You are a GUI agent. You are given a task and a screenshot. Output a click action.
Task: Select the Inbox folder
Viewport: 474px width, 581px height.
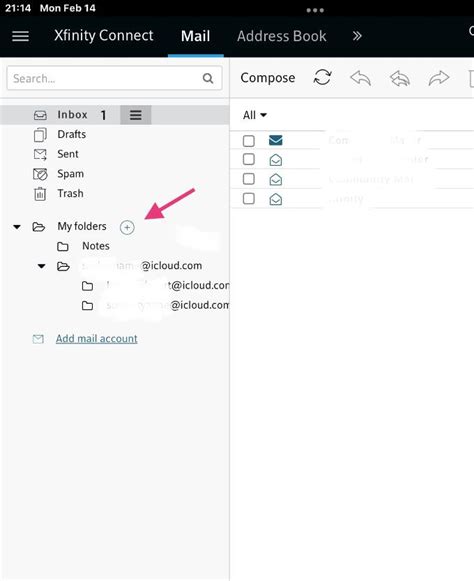[73, 115]
